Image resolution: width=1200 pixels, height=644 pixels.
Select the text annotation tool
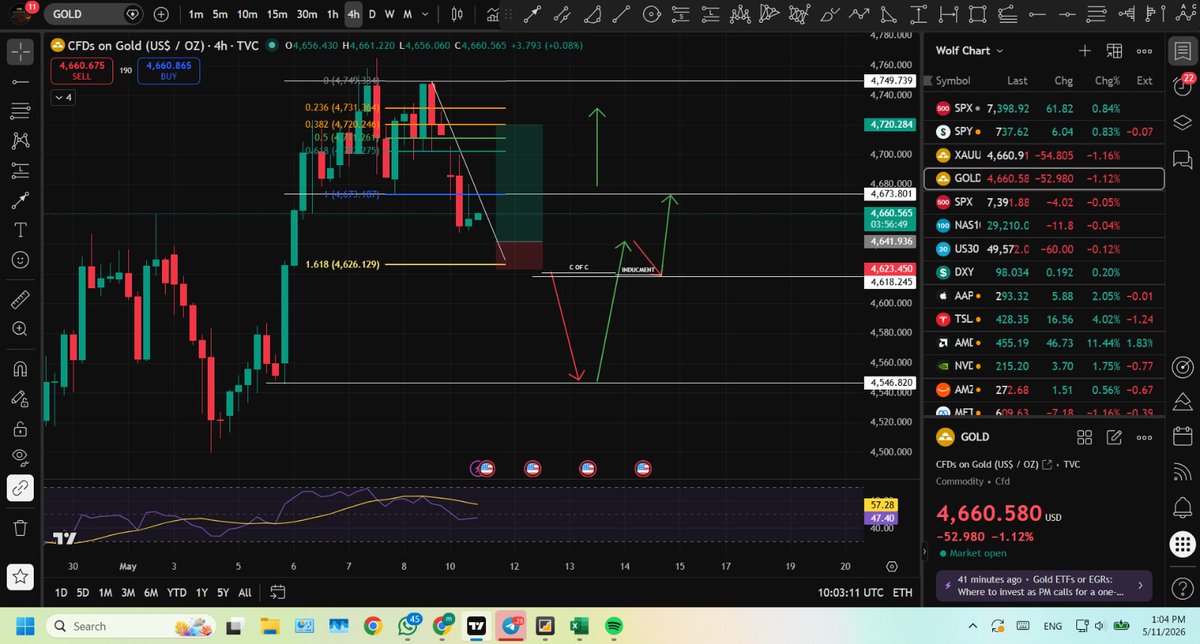click(20, 229)
